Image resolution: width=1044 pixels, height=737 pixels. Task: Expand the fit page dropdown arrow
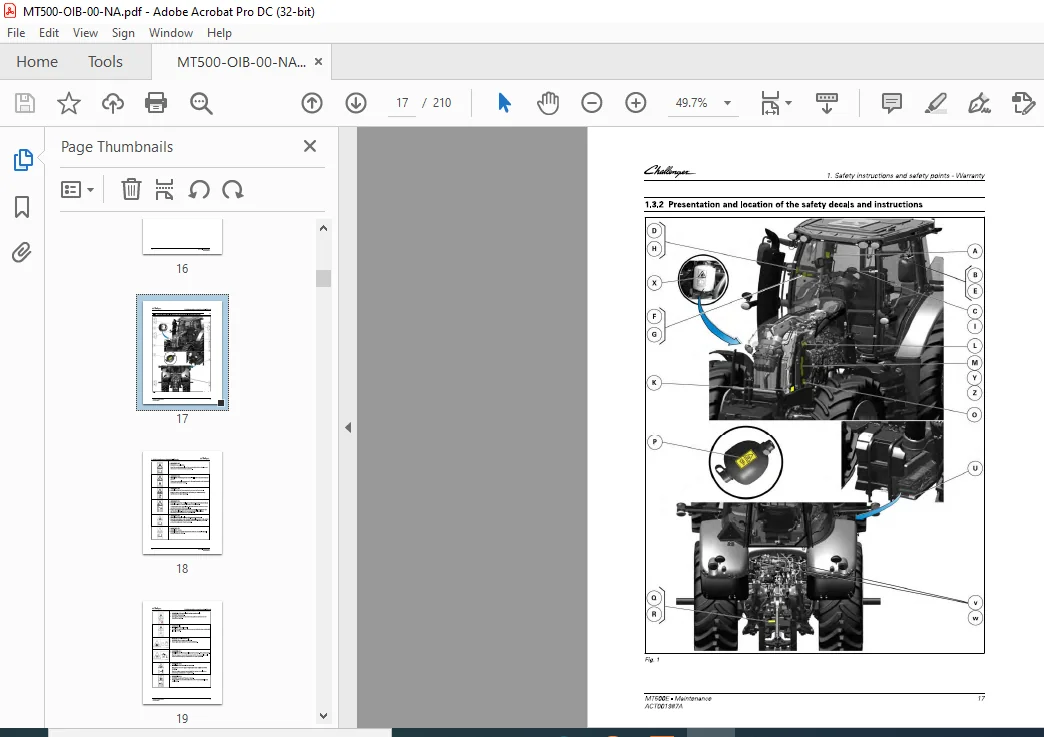point(788,103)
